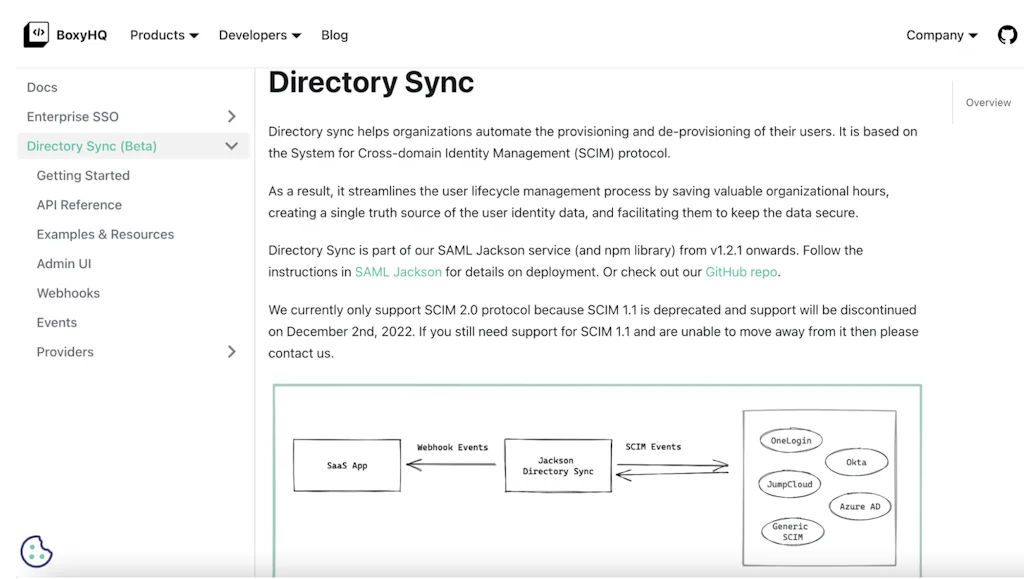Open the Getting Started page

click(x=83, y=175)
